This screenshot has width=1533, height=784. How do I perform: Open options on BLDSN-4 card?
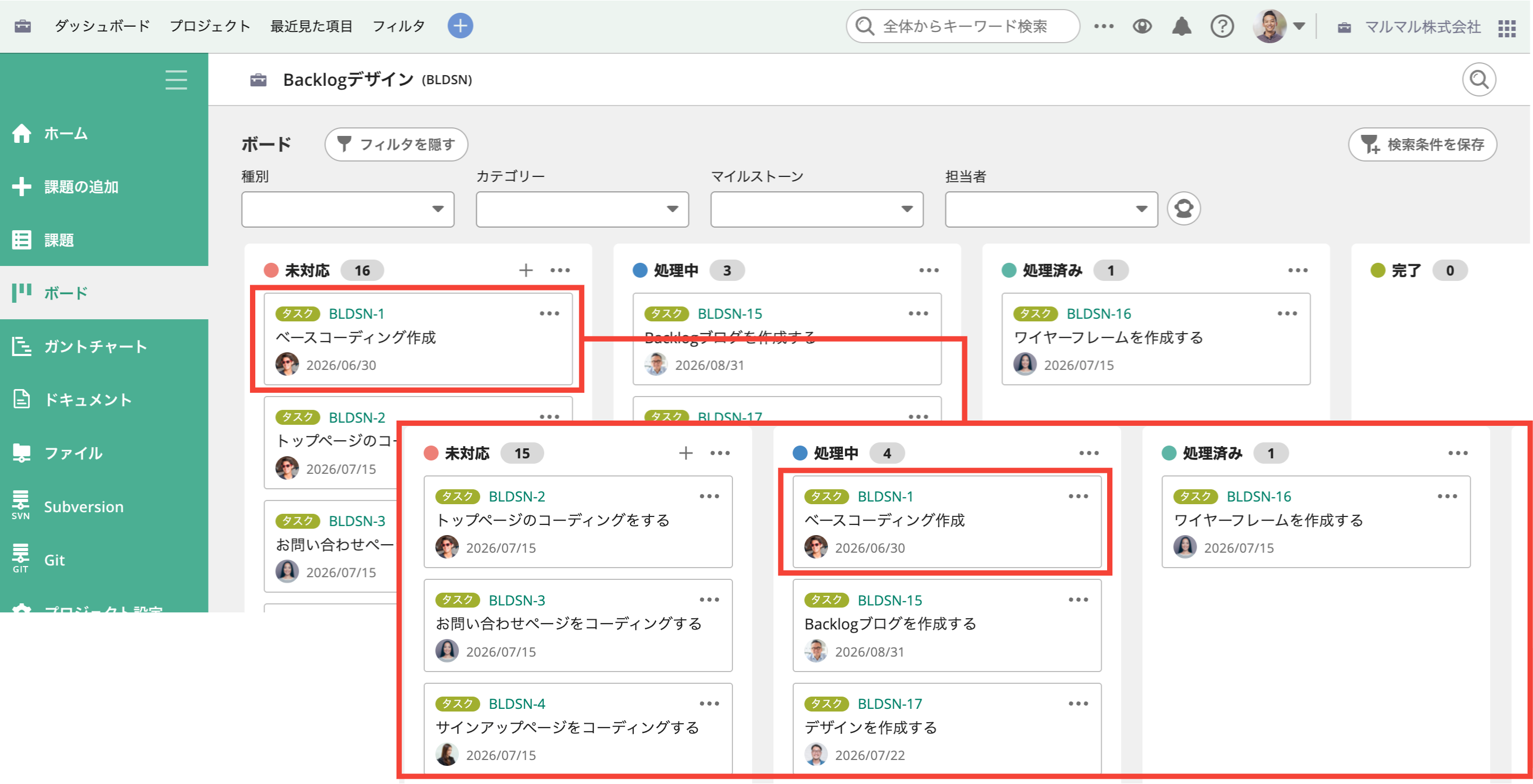(709, 704)
